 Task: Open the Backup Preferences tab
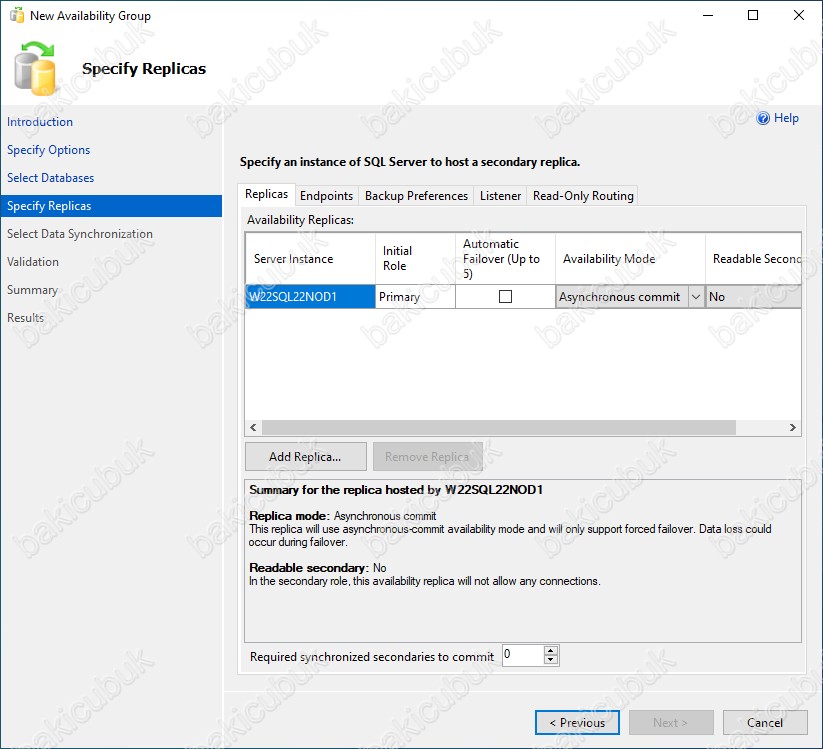(416, 196)
